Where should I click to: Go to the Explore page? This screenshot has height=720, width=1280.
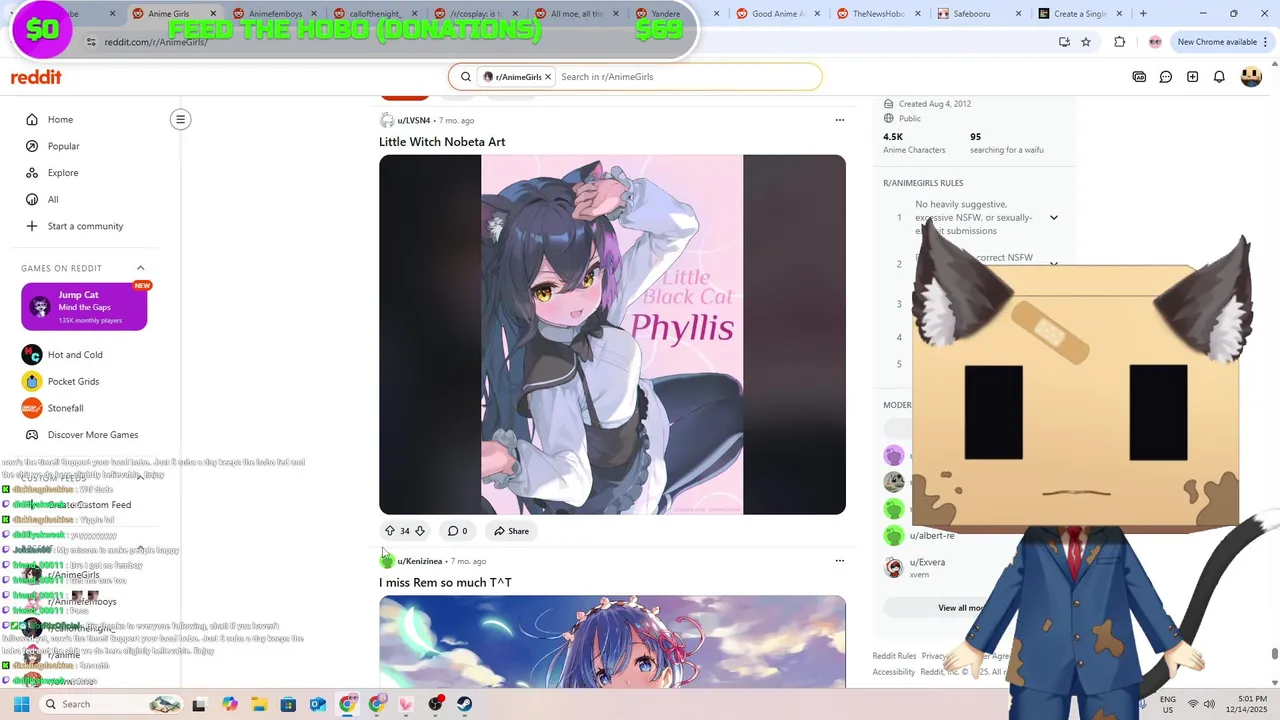[x=63, y=173]
